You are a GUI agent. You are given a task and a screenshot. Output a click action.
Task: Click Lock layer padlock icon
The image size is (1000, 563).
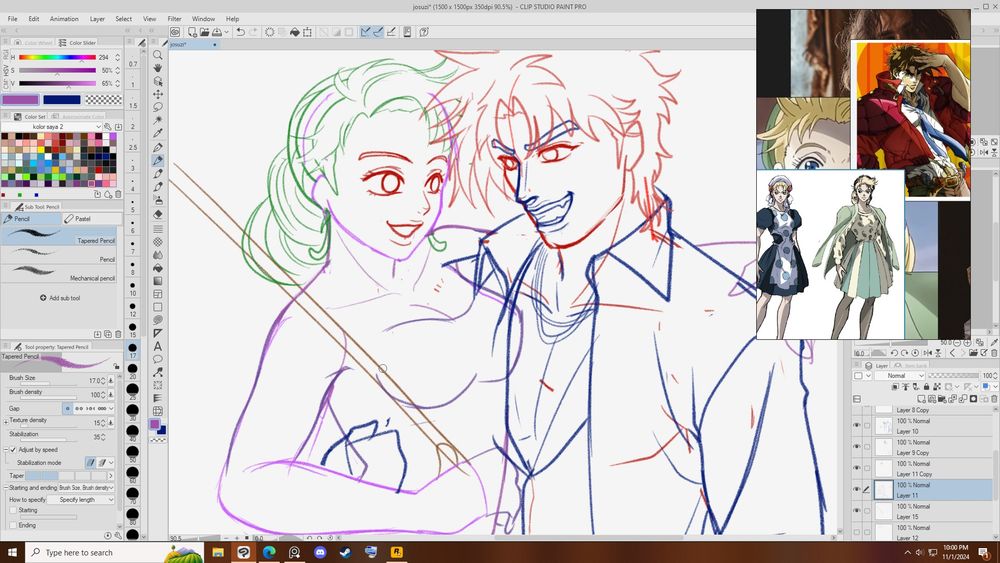(x=926, y=387)
